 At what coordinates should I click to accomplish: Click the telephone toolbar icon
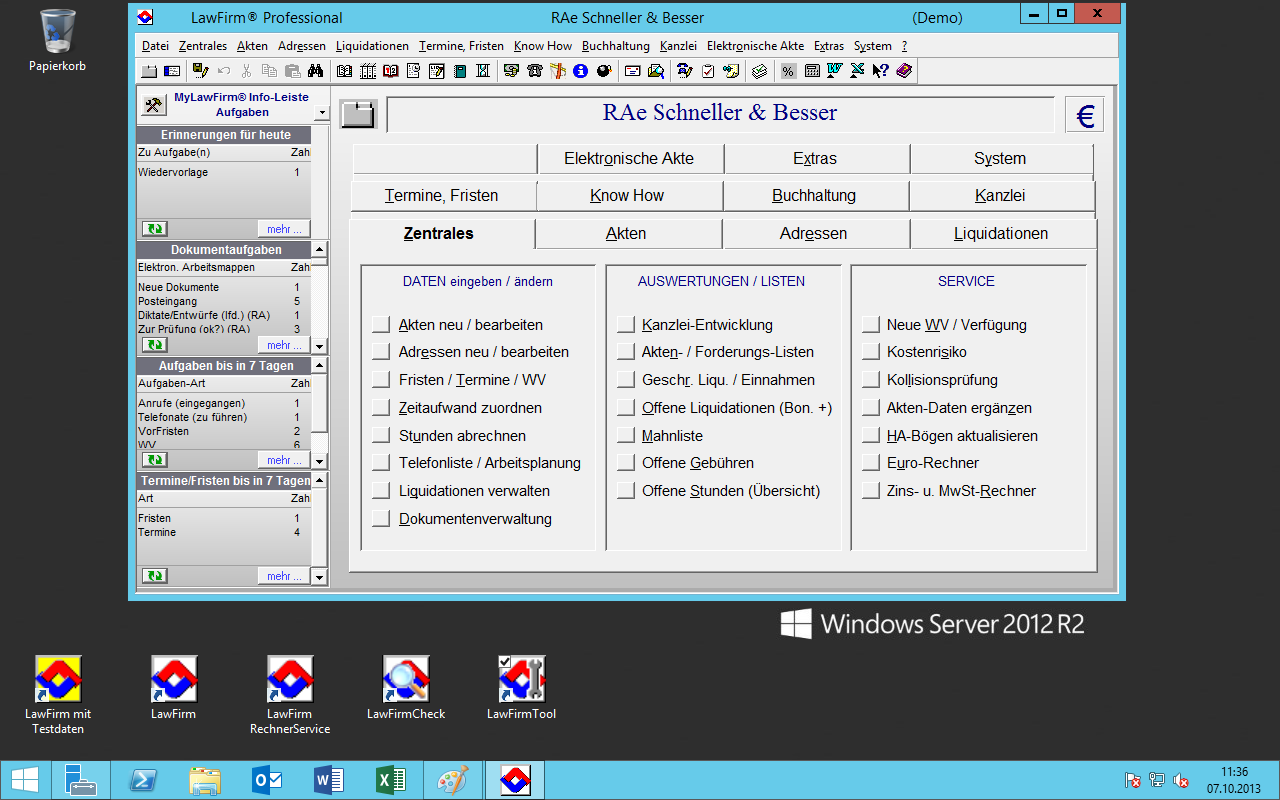535,71
